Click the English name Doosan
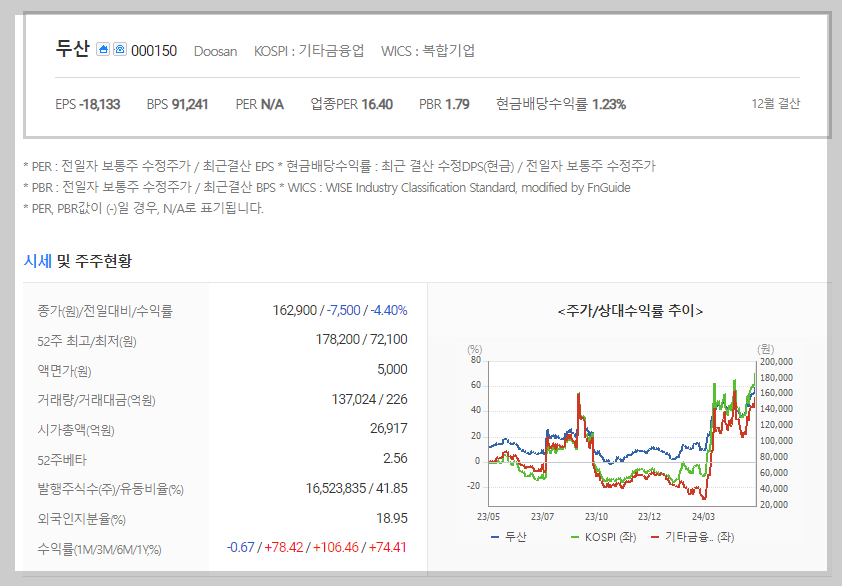This screenshot has height=586, width=842. point(215,52)
